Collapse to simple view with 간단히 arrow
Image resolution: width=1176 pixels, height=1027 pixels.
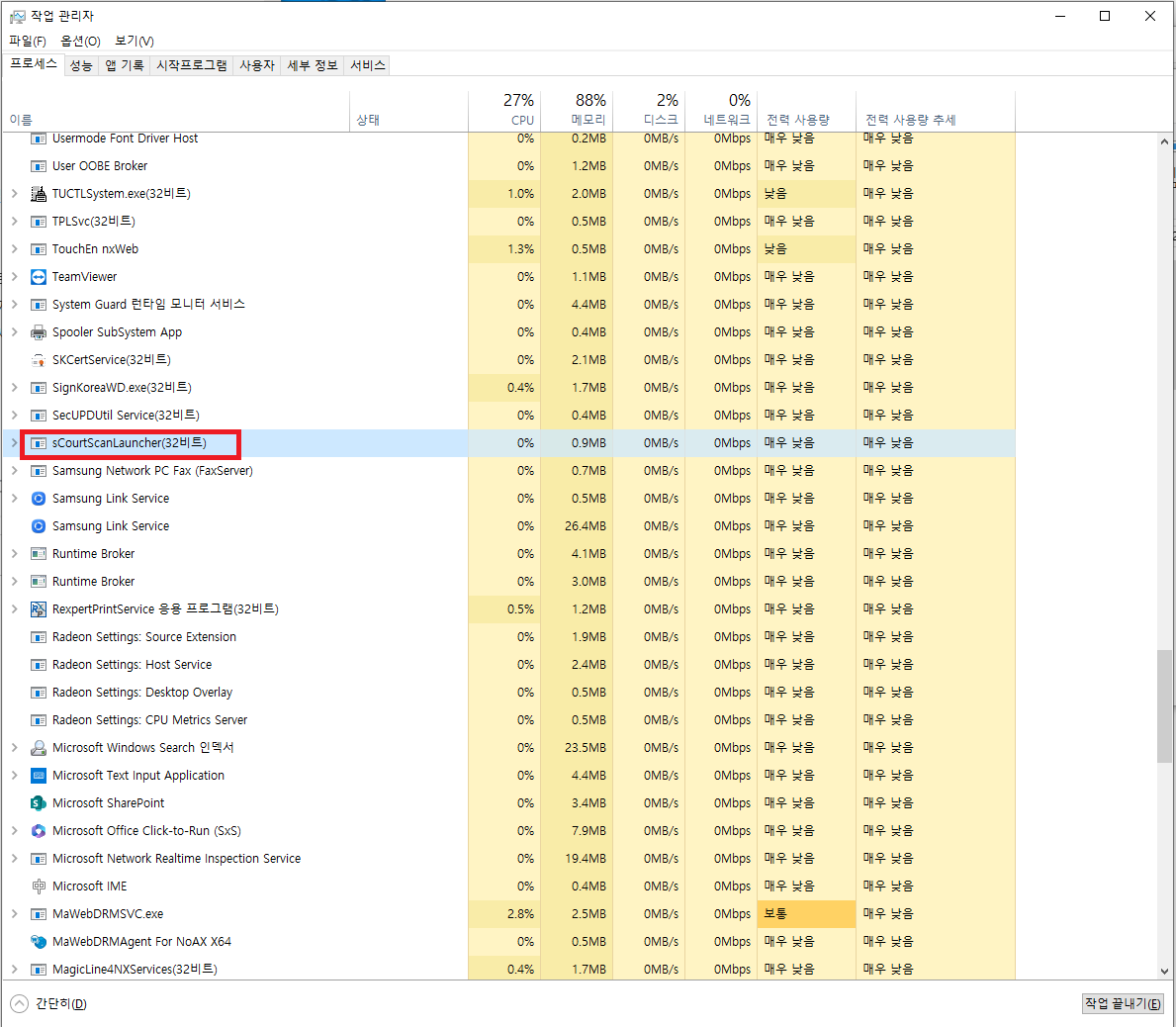(x=20, y=1003)
